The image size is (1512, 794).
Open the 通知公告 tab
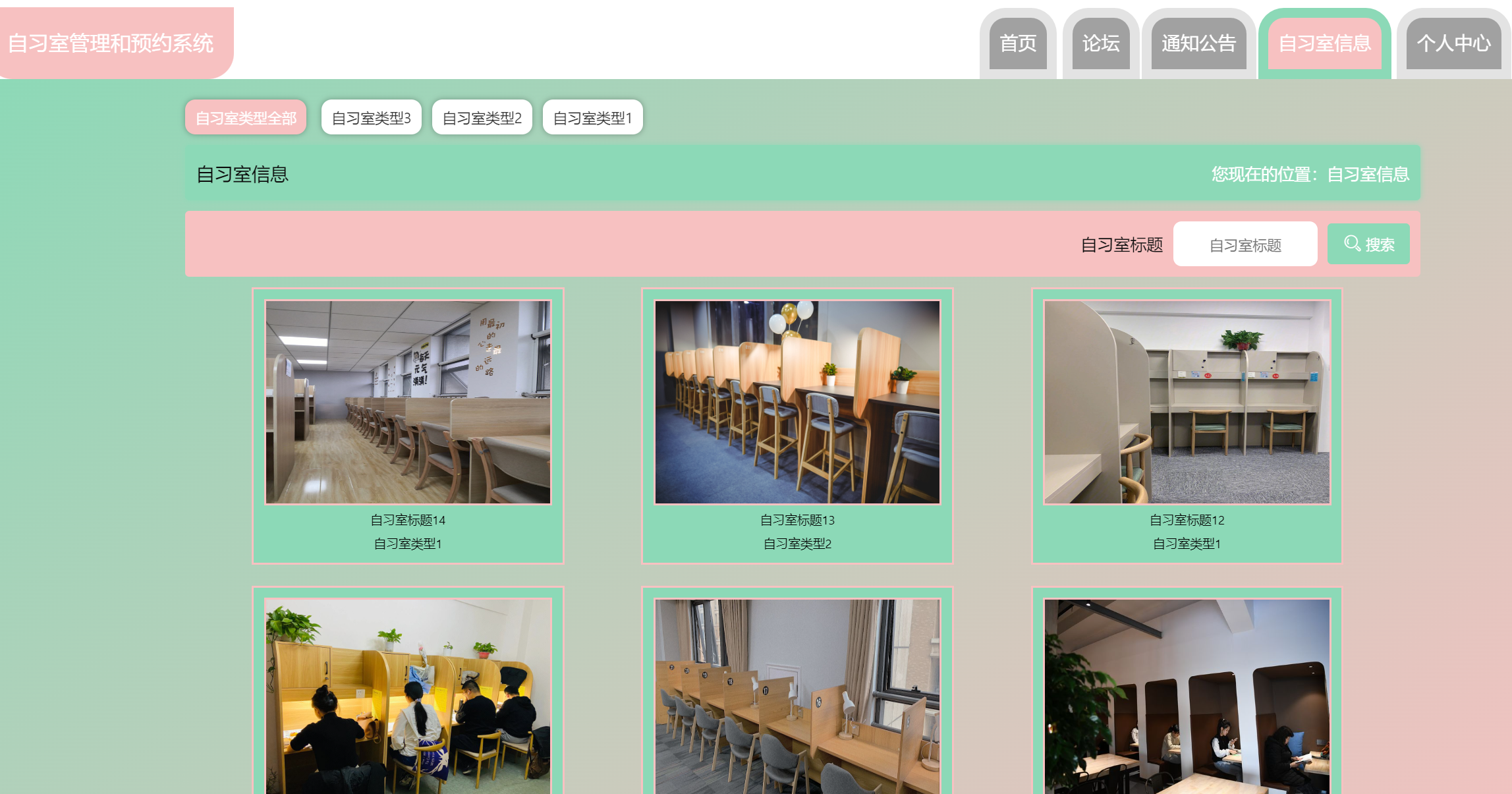pyautogui.click(x=1198, y=43)
